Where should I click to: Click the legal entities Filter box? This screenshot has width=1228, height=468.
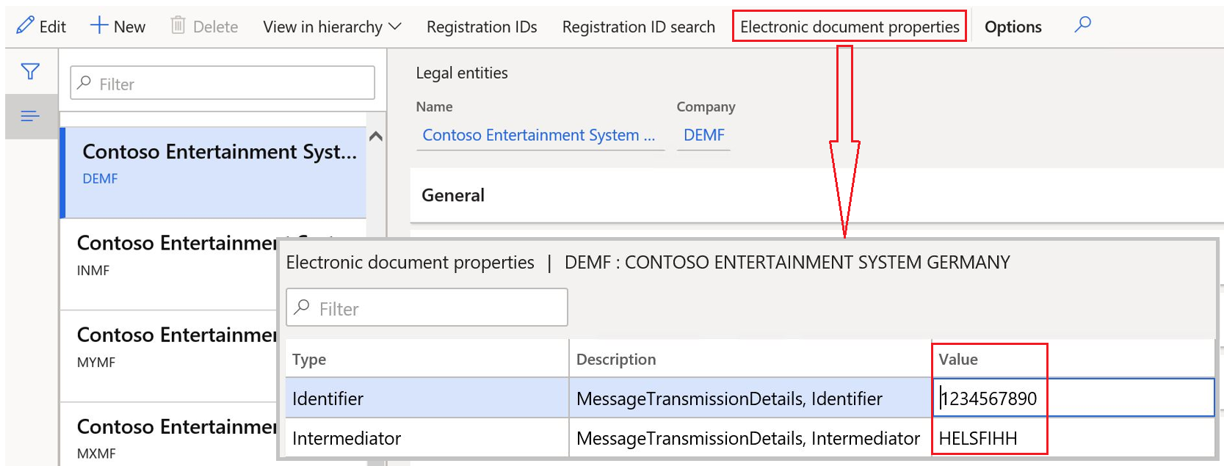222,83
